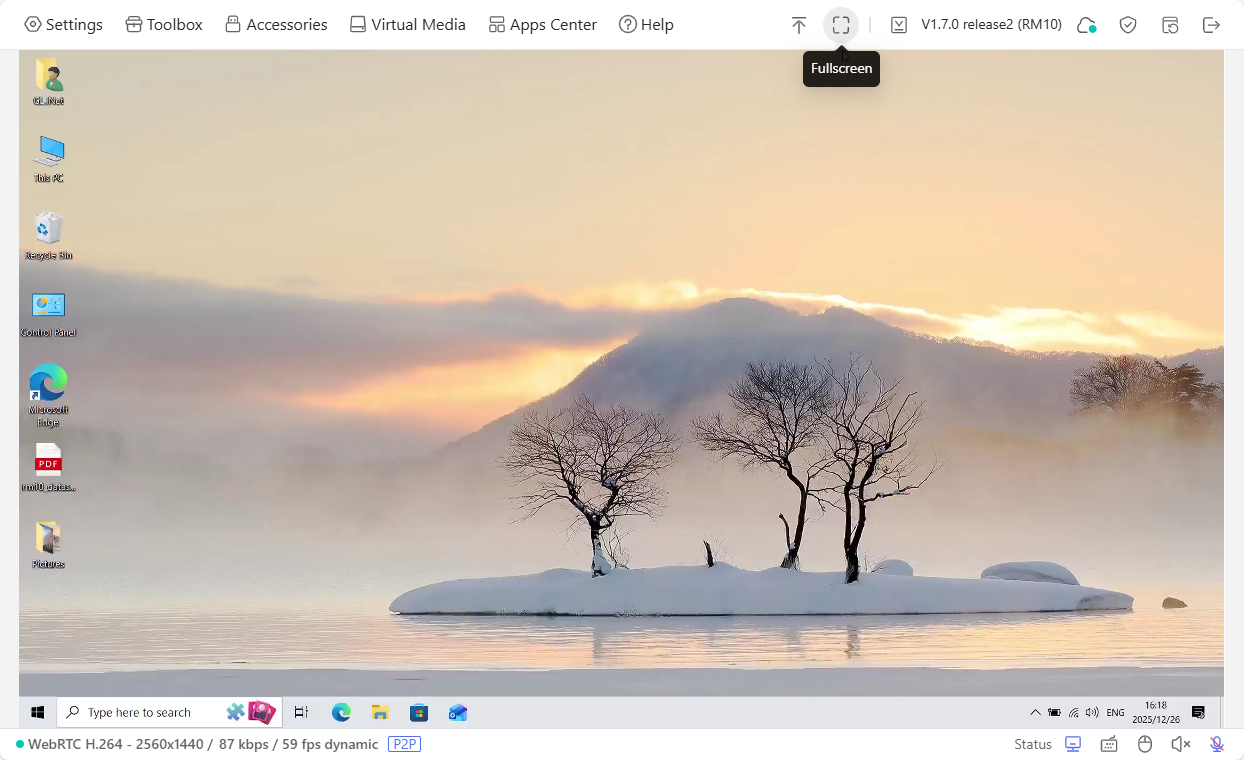The height and width of the screenshot is (760, 1244).
Task: Enter fullscreen mode via the toolbar icon
Action: tap(840, 24)
